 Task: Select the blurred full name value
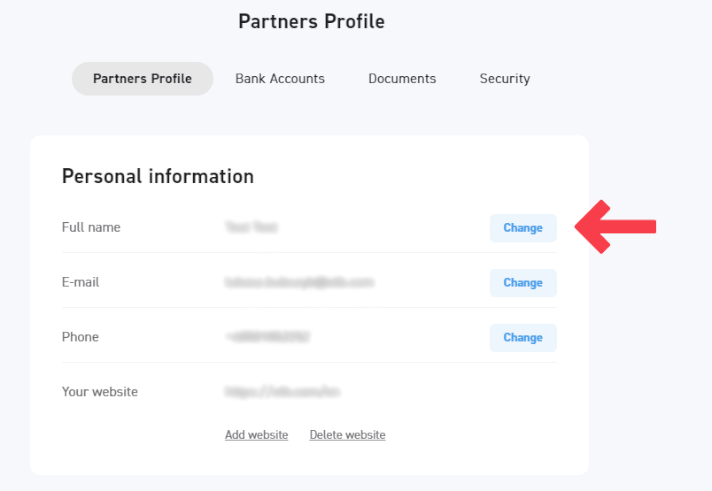pyautogui.click(x=251, y=228)
